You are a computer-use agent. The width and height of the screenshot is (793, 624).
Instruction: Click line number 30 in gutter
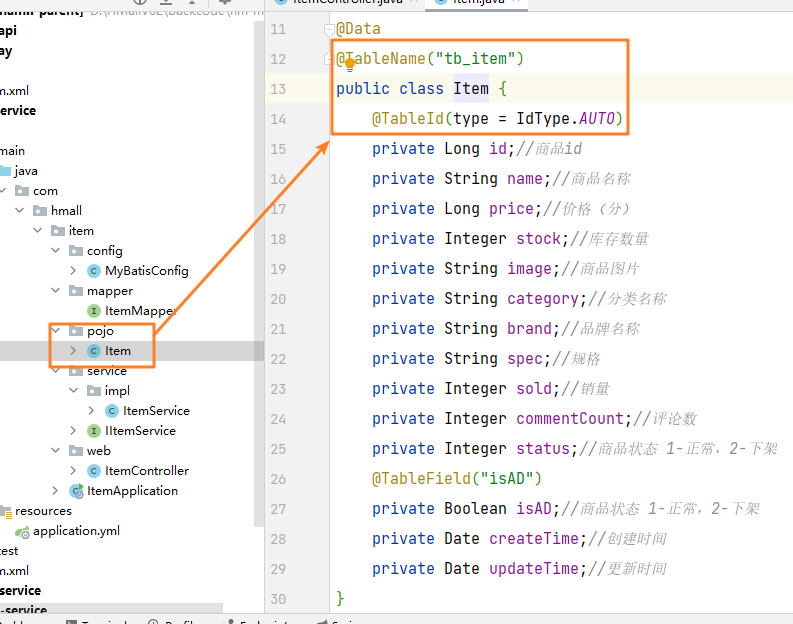(x=278, y=600)
